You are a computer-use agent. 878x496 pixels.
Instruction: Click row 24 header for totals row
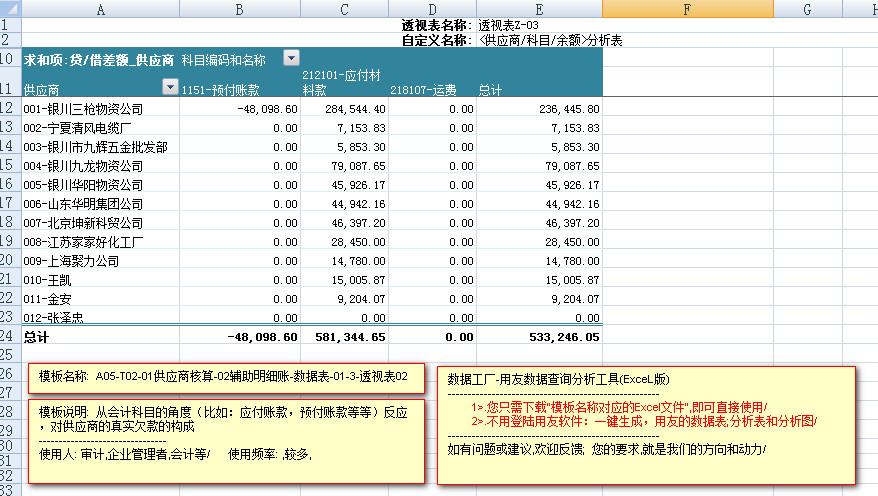(9, 336)
